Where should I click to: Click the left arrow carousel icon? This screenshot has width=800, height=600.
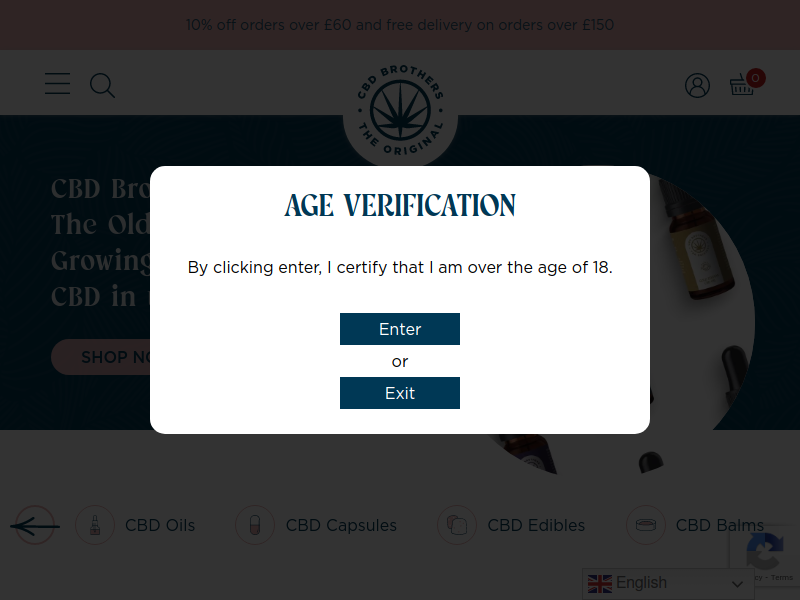35,525
